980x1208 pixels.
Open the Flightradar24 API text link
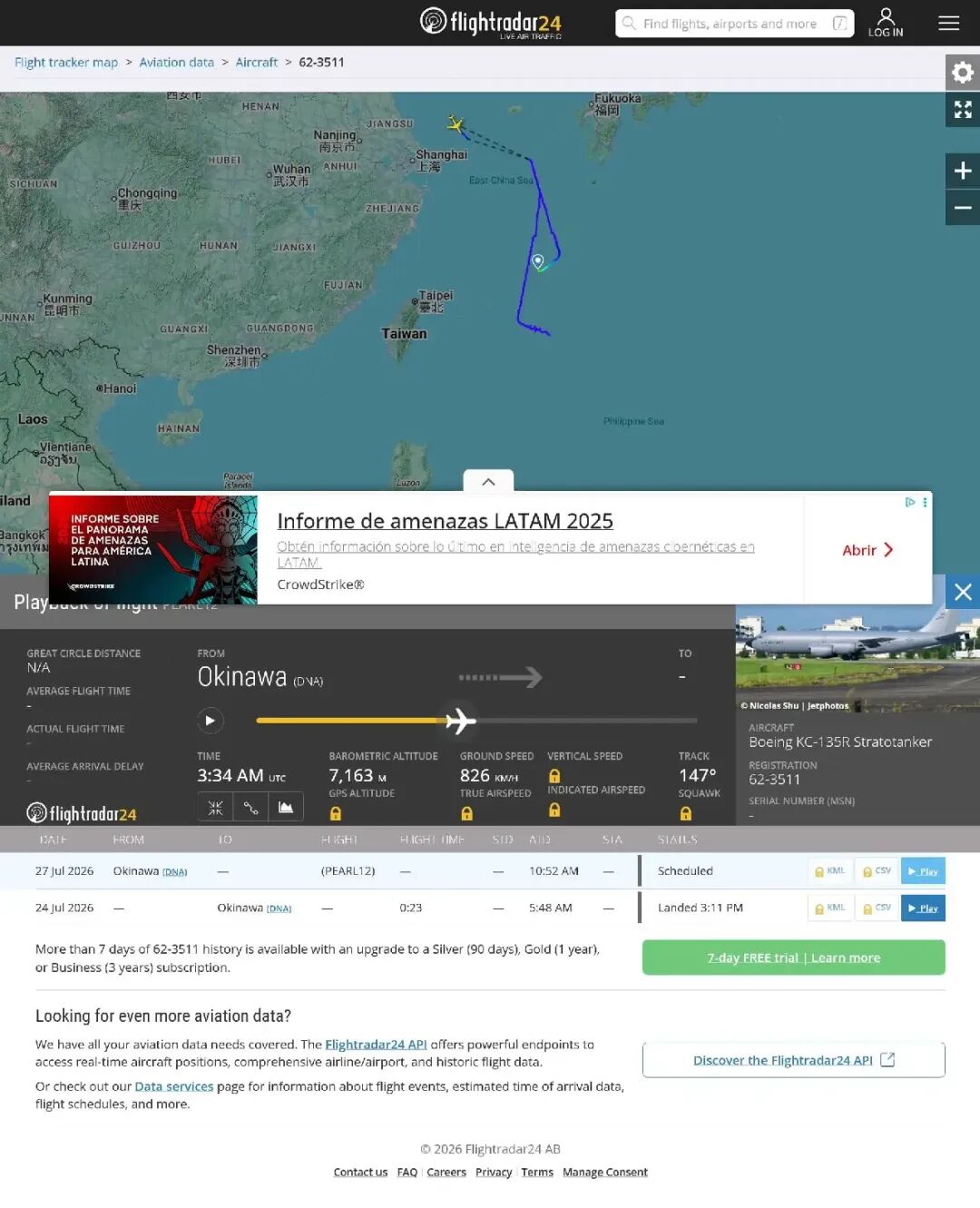(x=376, y=1045)
